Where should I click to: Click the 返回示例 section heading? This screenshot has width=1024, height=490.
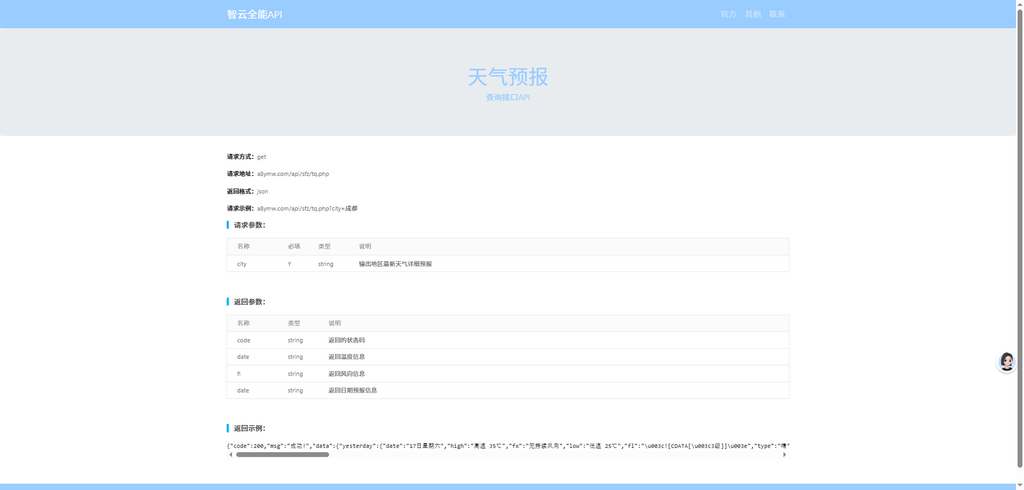click(x=249, y=428)
